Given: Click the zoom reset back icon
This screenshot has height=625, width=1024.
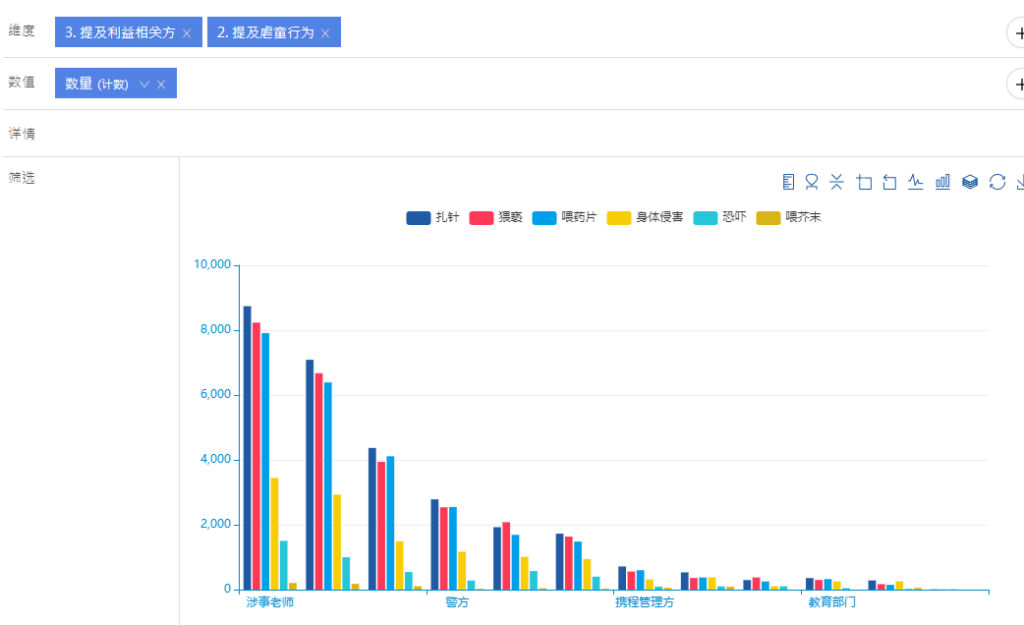Looking at the screenshot, I should click(x=890, y=182).
